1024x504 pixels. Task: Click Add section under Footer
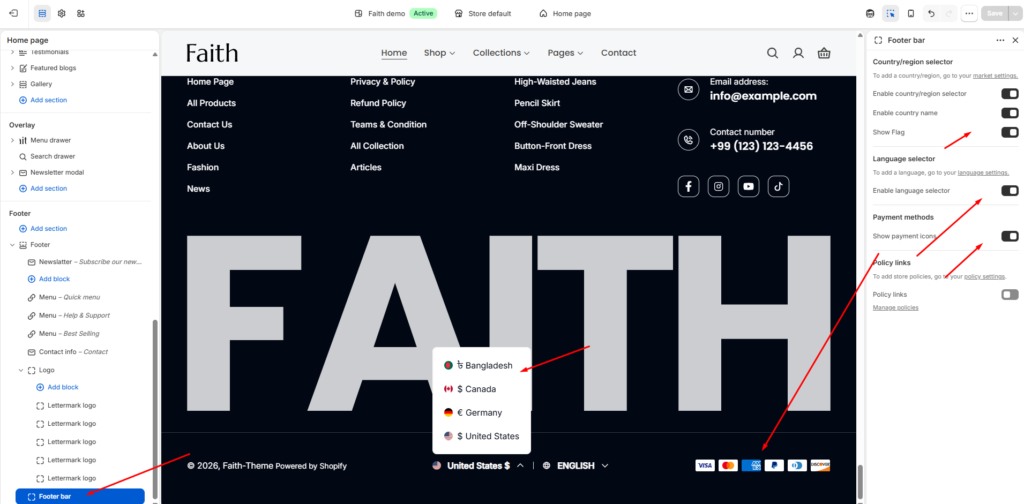pyautogui.click(x=43, y=228)
